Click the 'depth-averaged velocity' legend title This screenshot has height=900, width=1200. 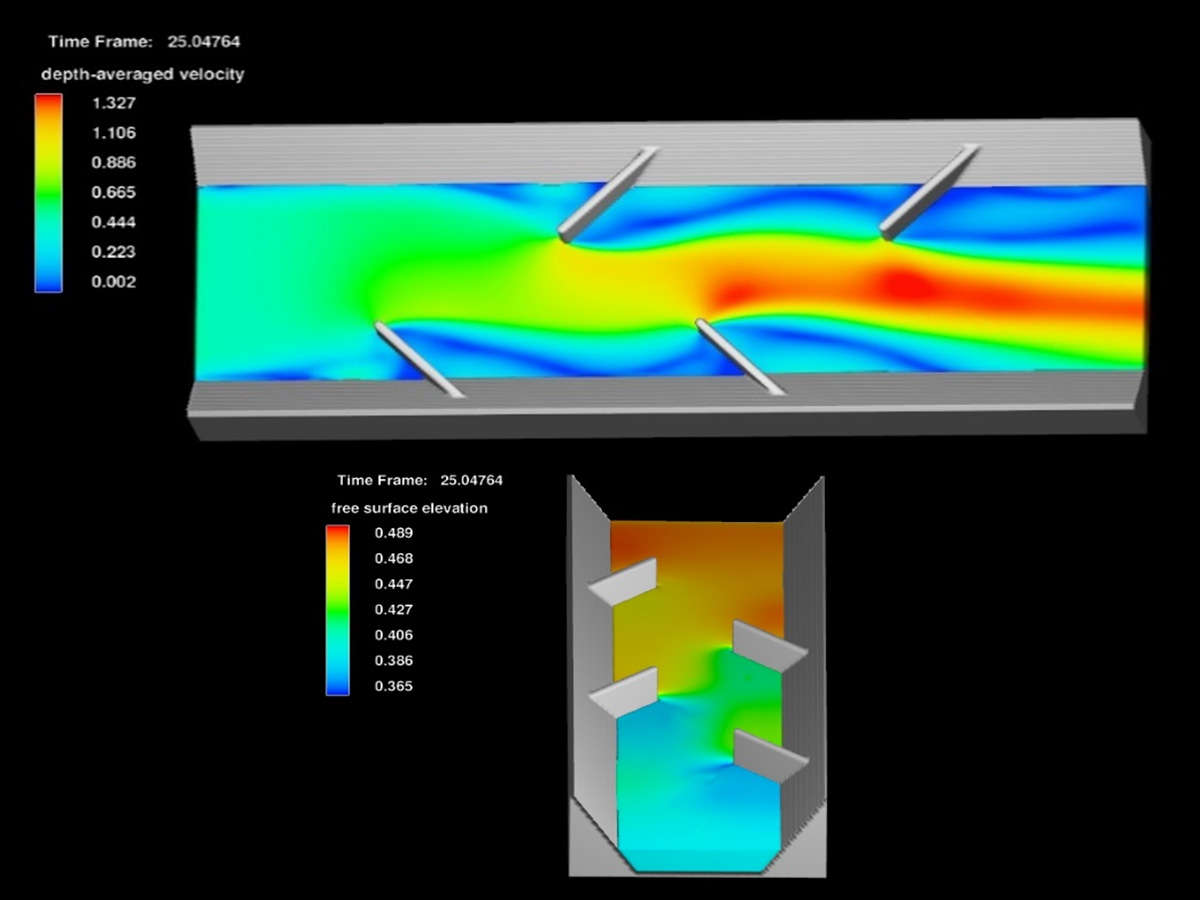[x=143, y=74]
